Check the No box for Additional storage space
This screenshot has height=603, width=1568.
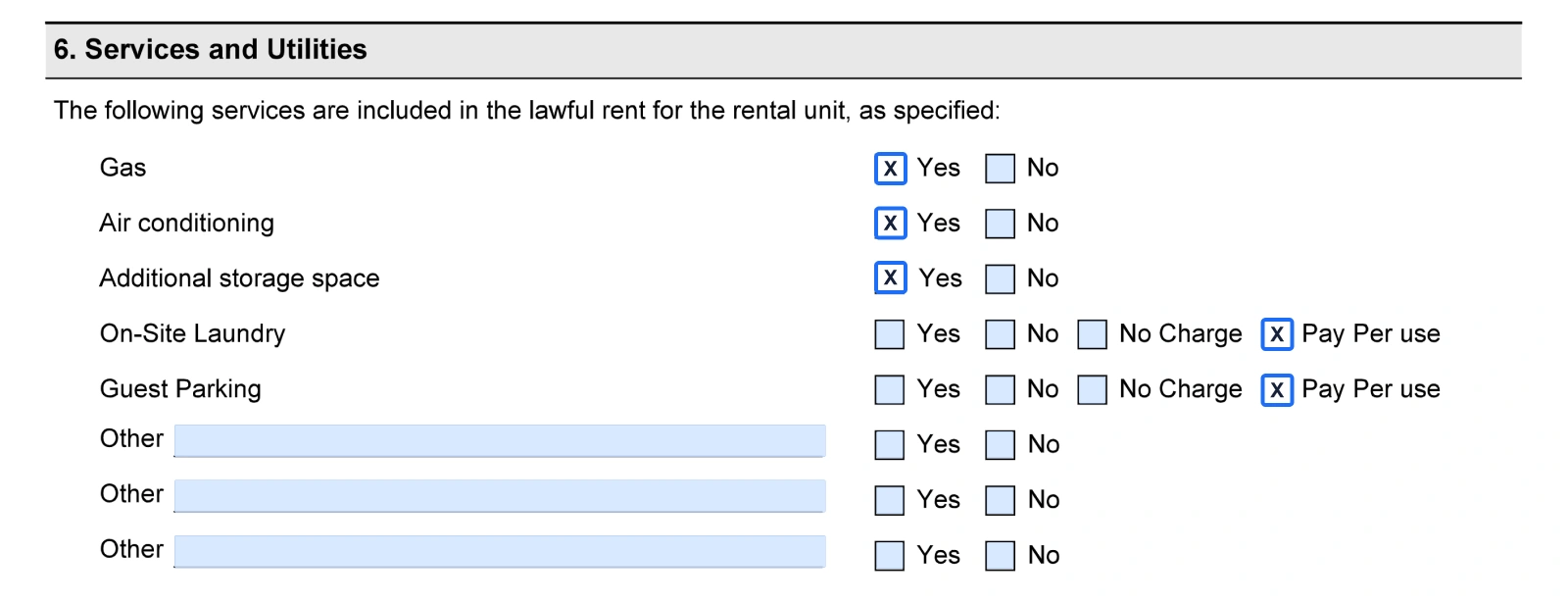pyautogui.click(x=1000, y=278)
